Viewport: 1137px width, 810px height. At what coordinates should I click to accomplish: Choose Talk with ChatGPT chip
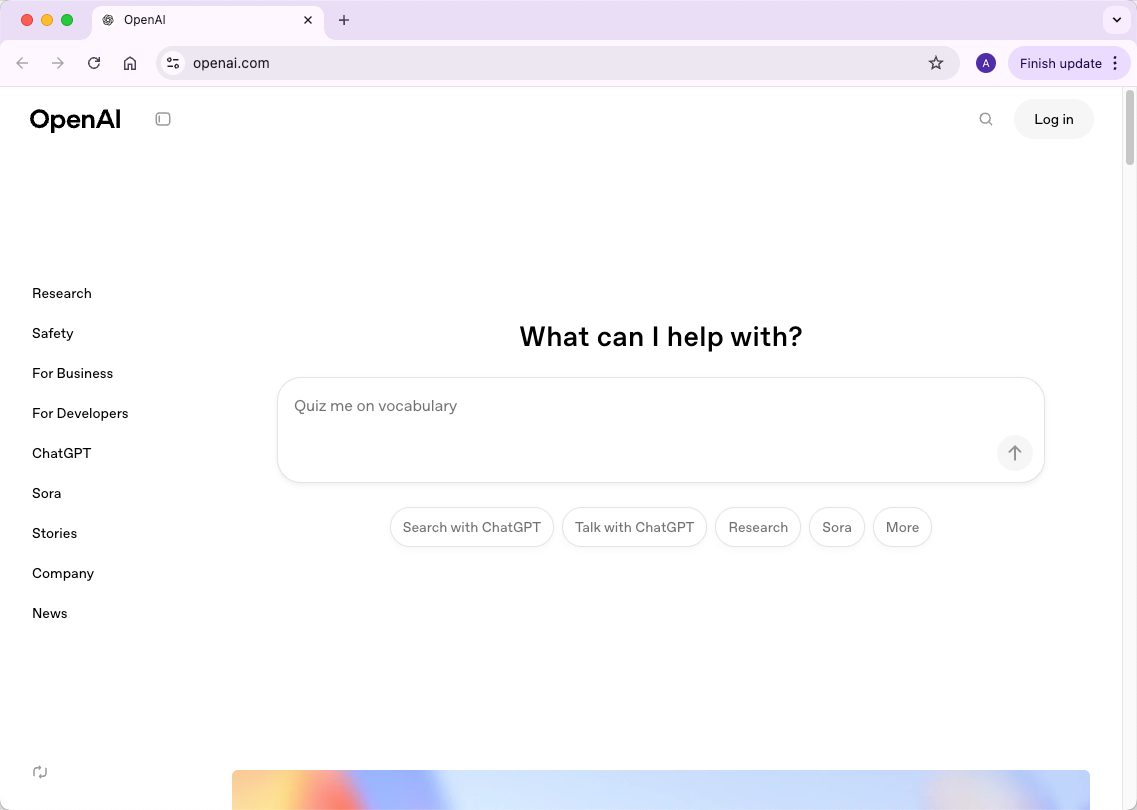click(634, 527)
